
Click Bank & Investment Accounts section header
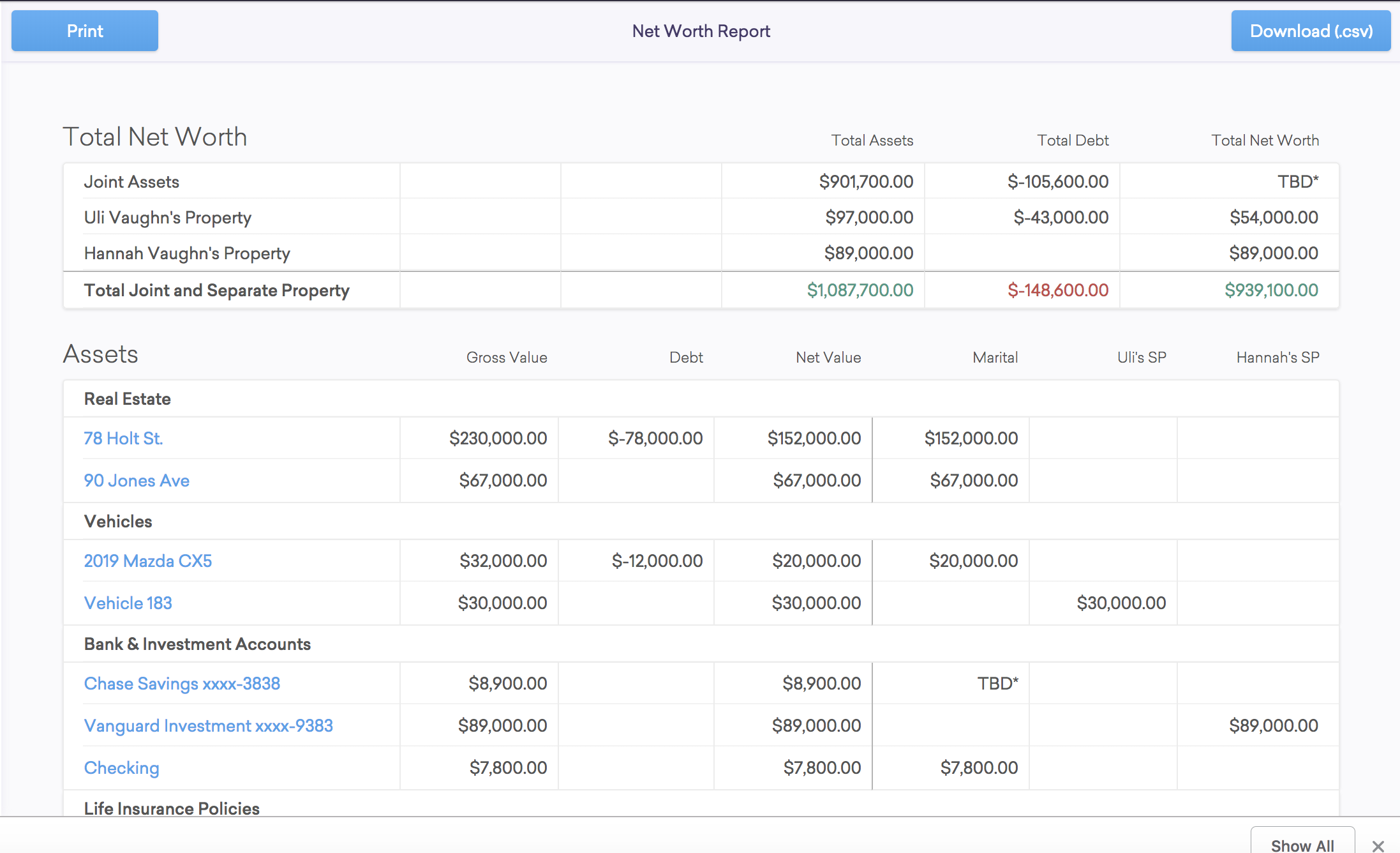click(x=197, y=644)
